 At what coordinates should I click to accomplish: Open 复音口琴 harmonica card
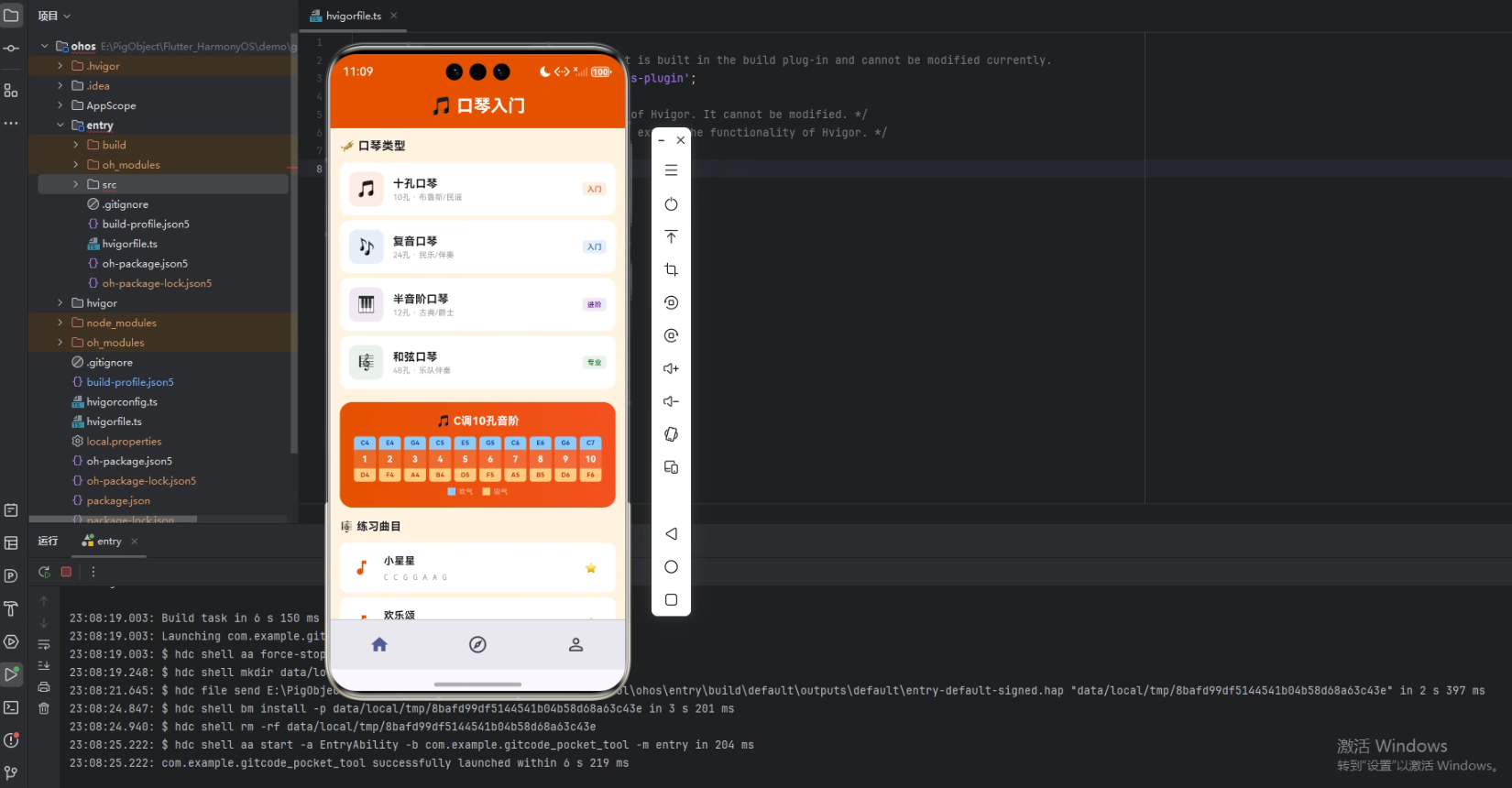click(x=477, y=246)
